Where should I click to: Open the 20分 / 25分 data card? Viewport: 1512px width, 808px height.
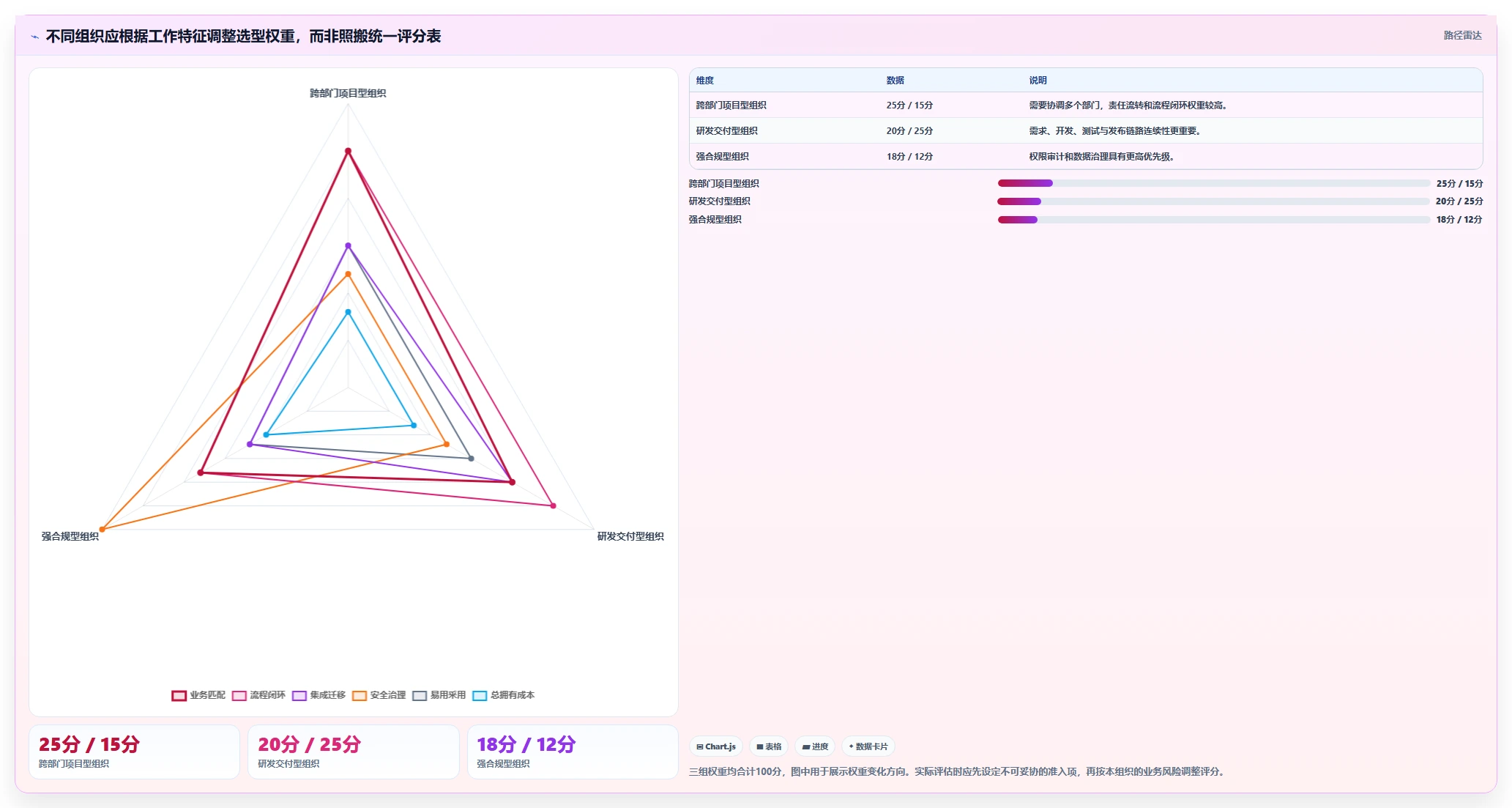(x=354, y=752)
